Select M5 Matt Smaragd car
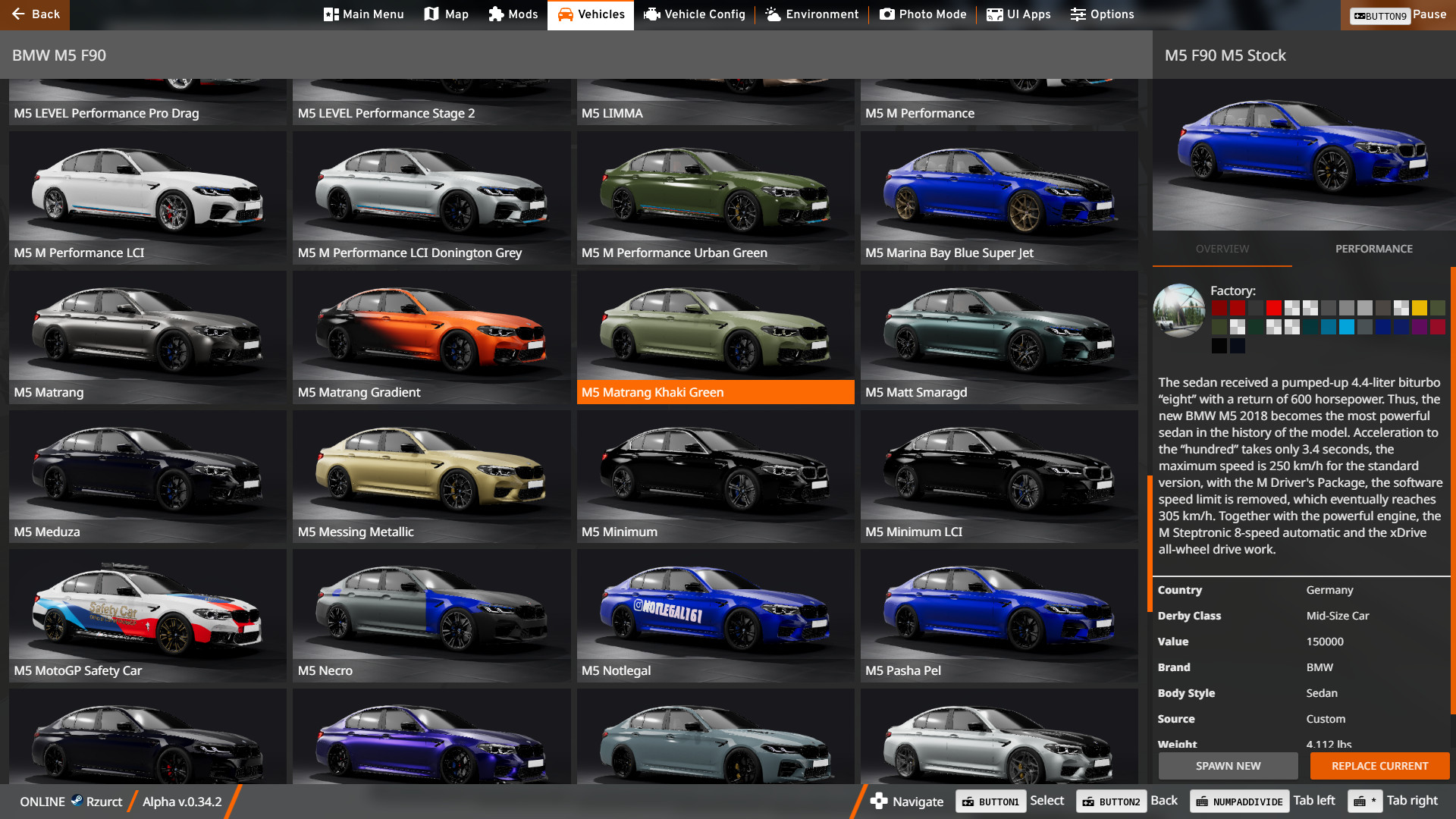 [999, 337]
